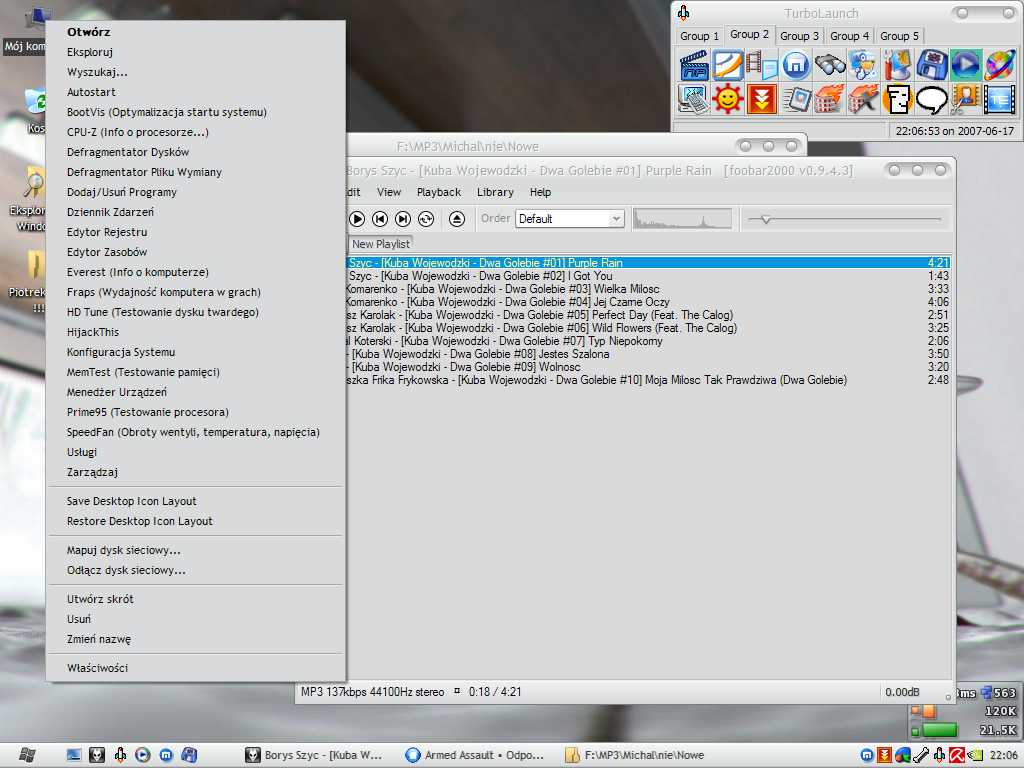Launch the binoculars icon in TurboLaunch

click(x=830, y=66)
